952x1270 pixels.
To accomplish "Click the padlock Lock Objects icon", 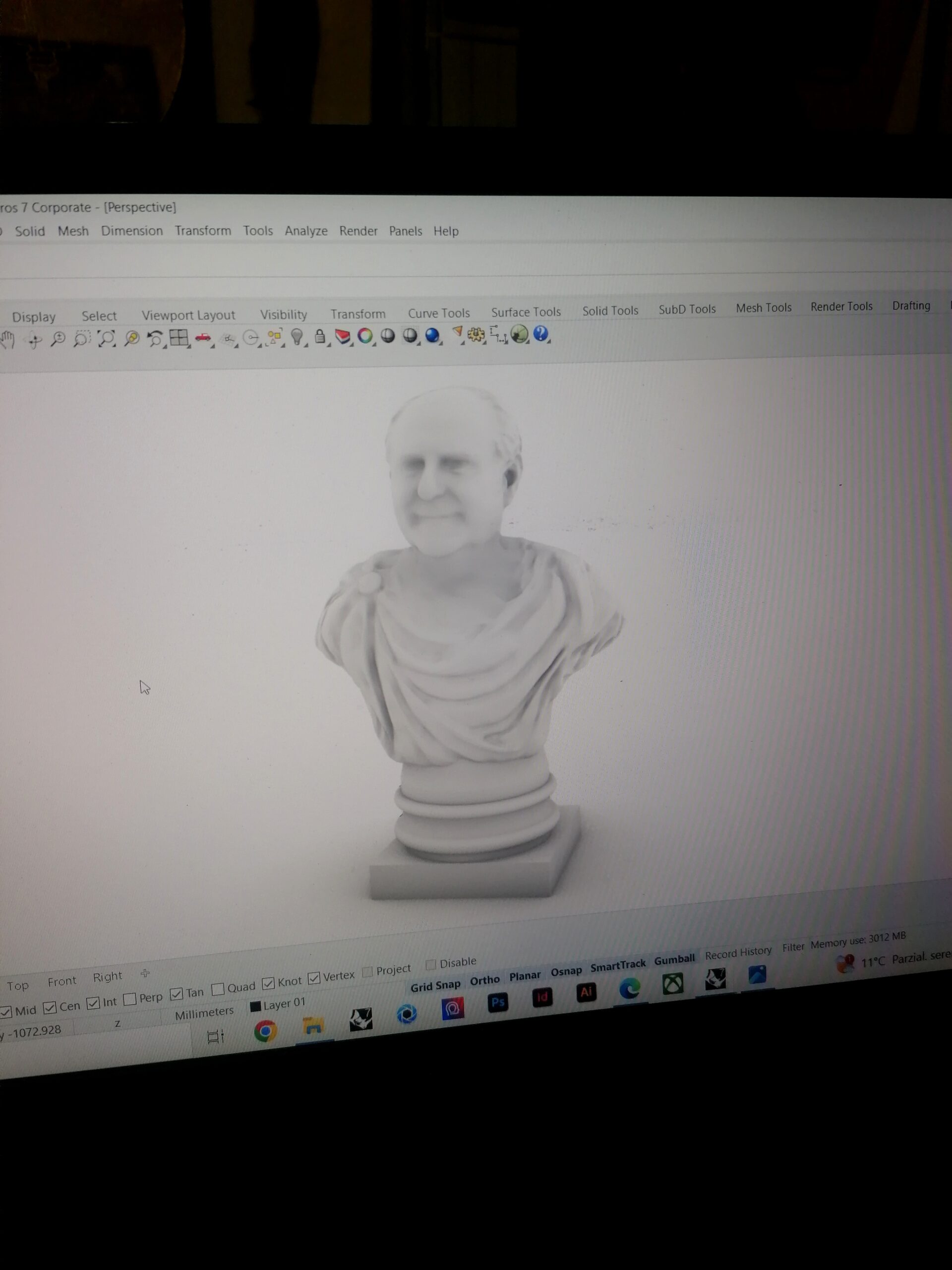I will (320, 336).
